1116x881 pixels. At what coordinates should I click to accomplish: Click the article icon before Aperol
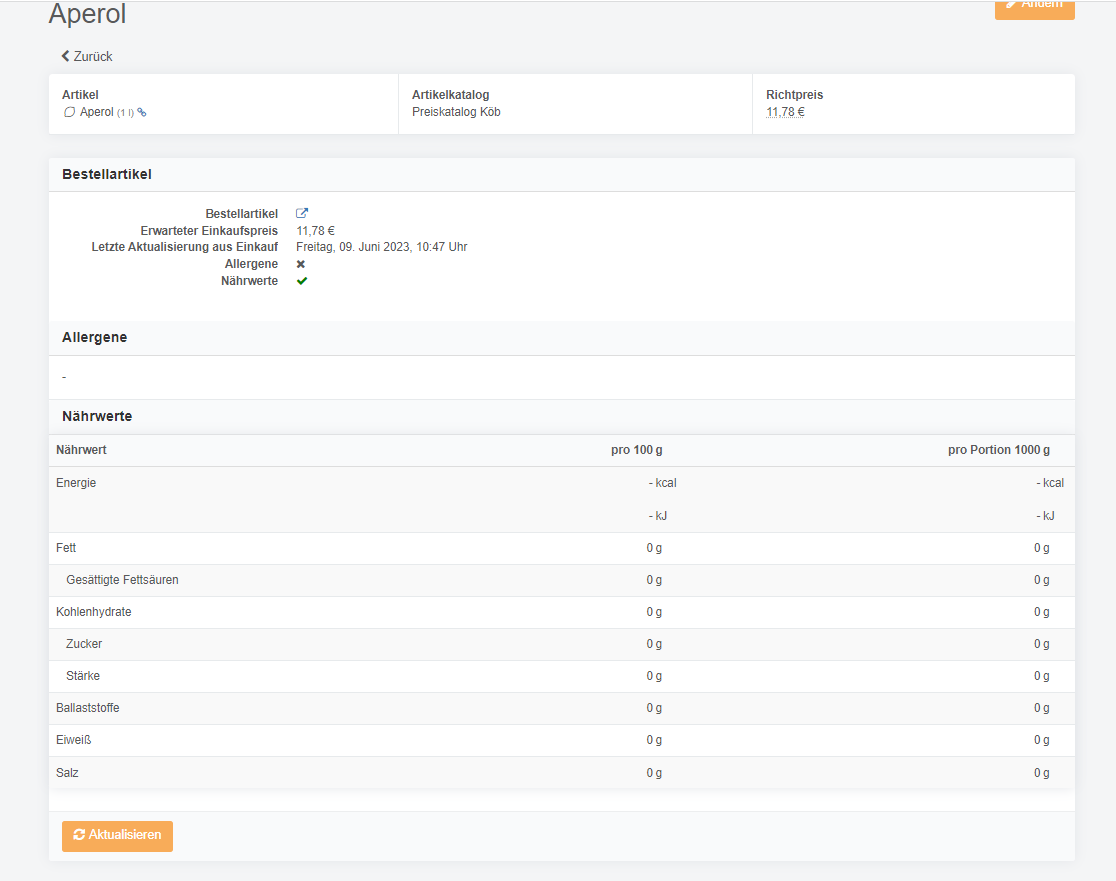pyautogui.click(x=69, y=112)
